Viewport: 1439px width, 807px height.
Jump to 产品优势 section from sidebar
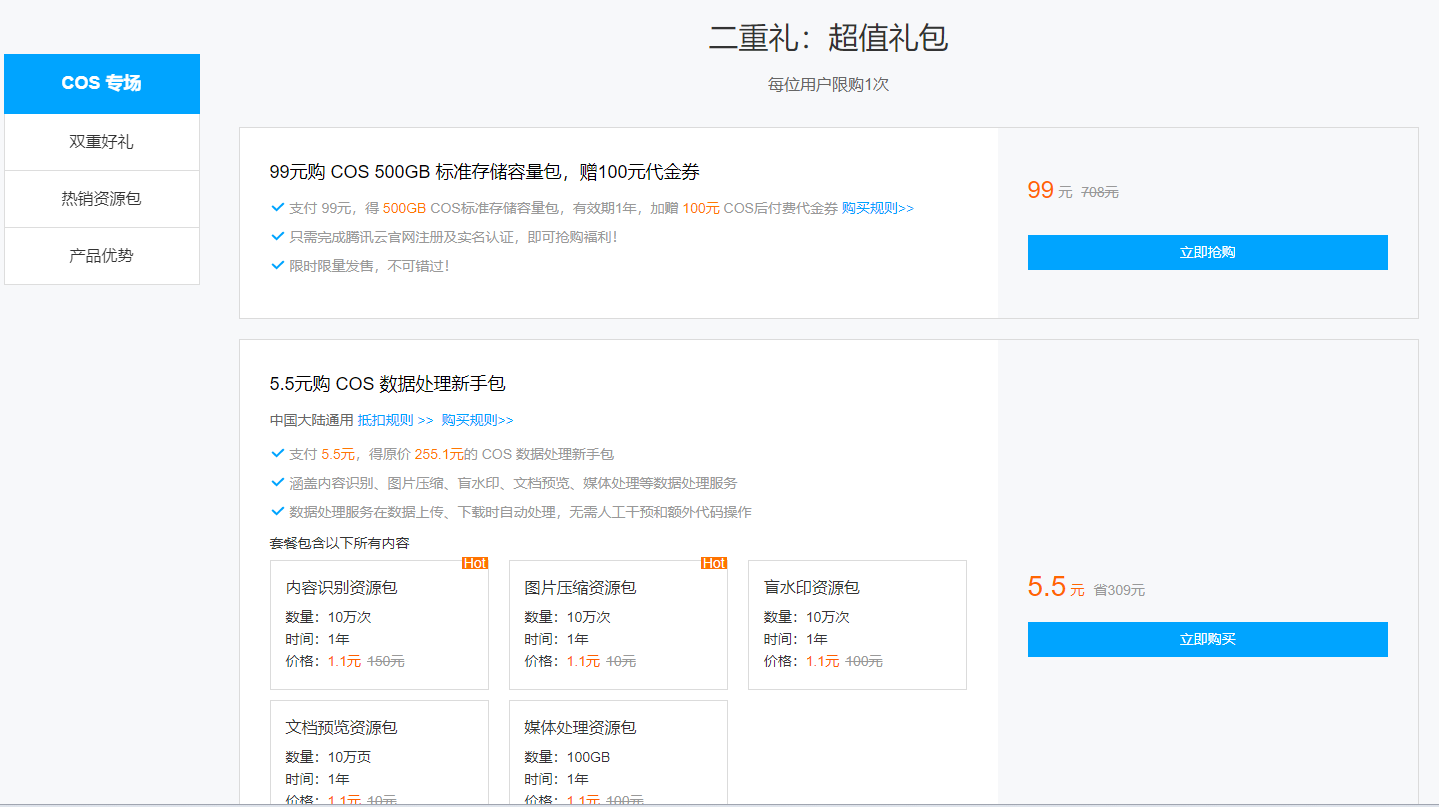[x=101, y=255]
